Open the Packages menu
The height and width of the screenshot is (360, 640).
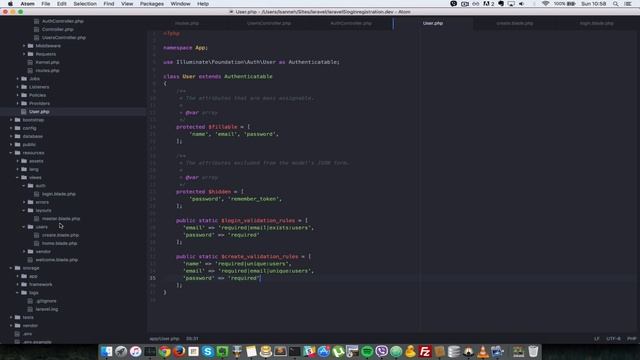152,4
